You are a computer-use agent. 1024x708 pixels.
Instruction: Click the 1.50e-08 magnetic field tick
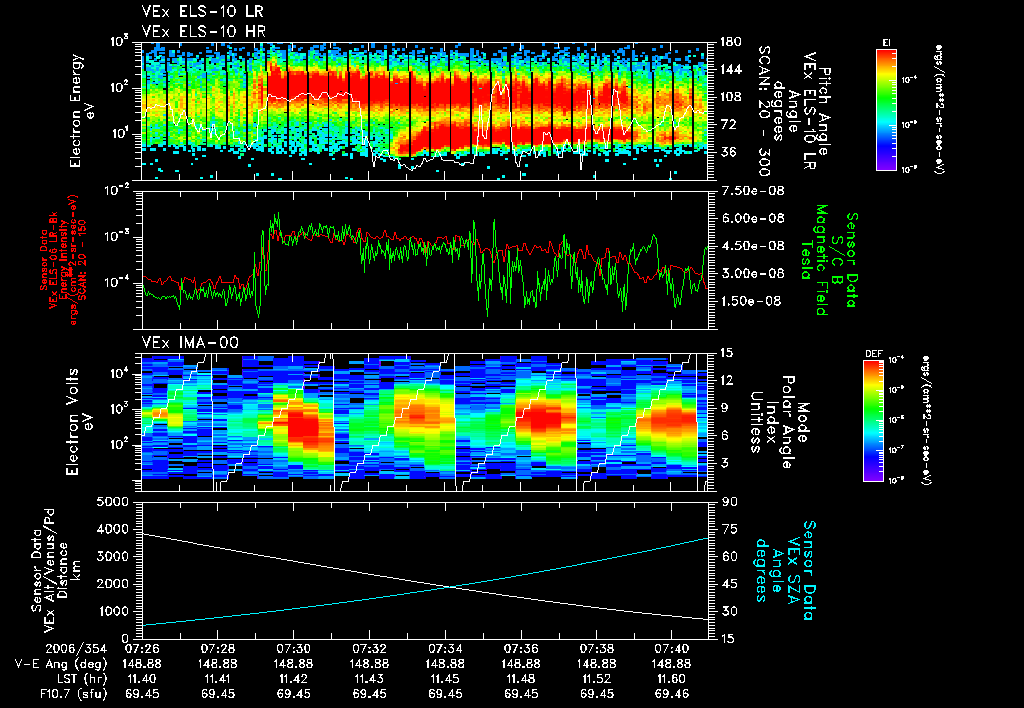(752, 301)
